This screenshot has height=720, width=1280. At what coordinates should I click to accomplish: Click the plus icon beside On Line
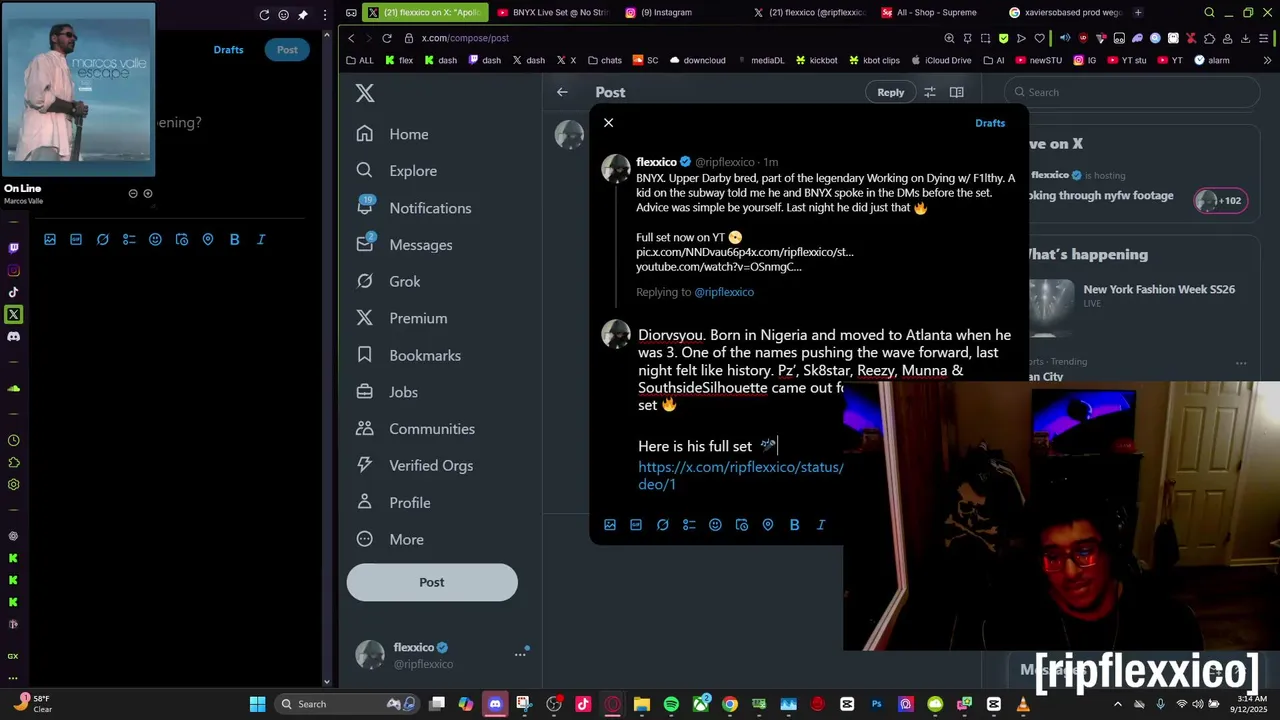(x=148, y=194)
